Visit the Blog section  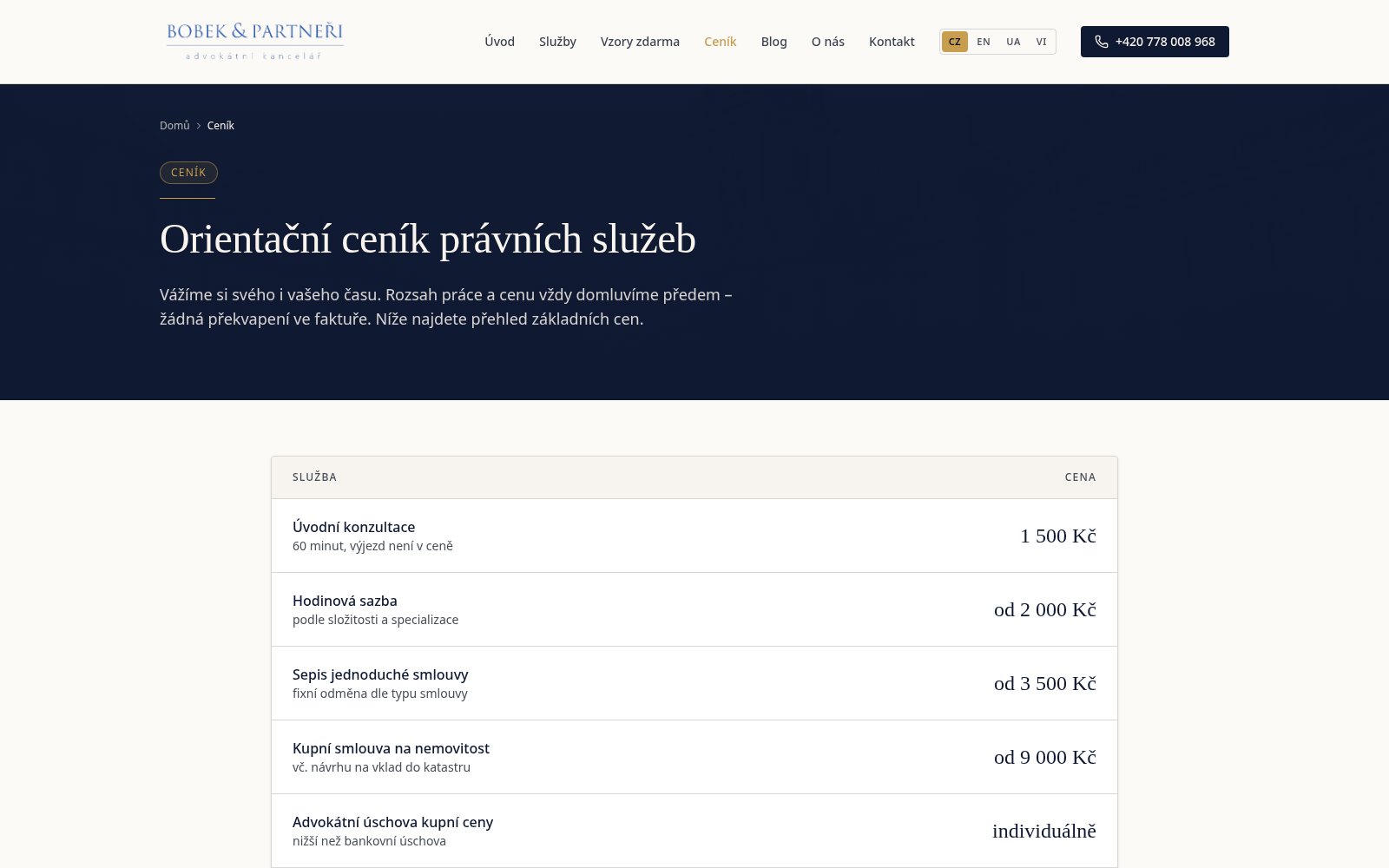pyautogui.click(x=774, y=42)
